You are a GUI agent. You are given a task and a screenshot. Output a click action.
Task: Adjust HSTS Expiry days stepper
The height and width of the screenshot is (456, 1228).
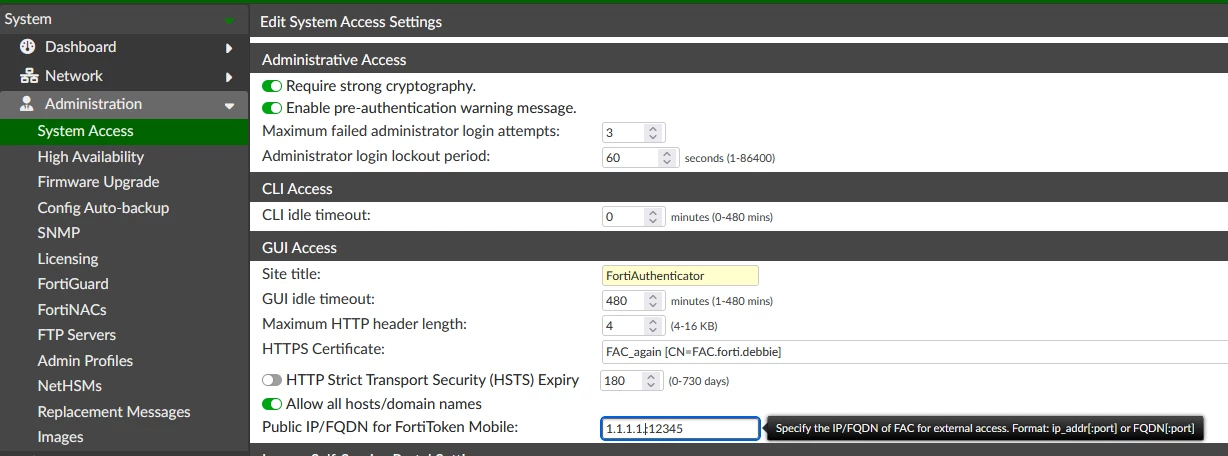coord(651,380)
